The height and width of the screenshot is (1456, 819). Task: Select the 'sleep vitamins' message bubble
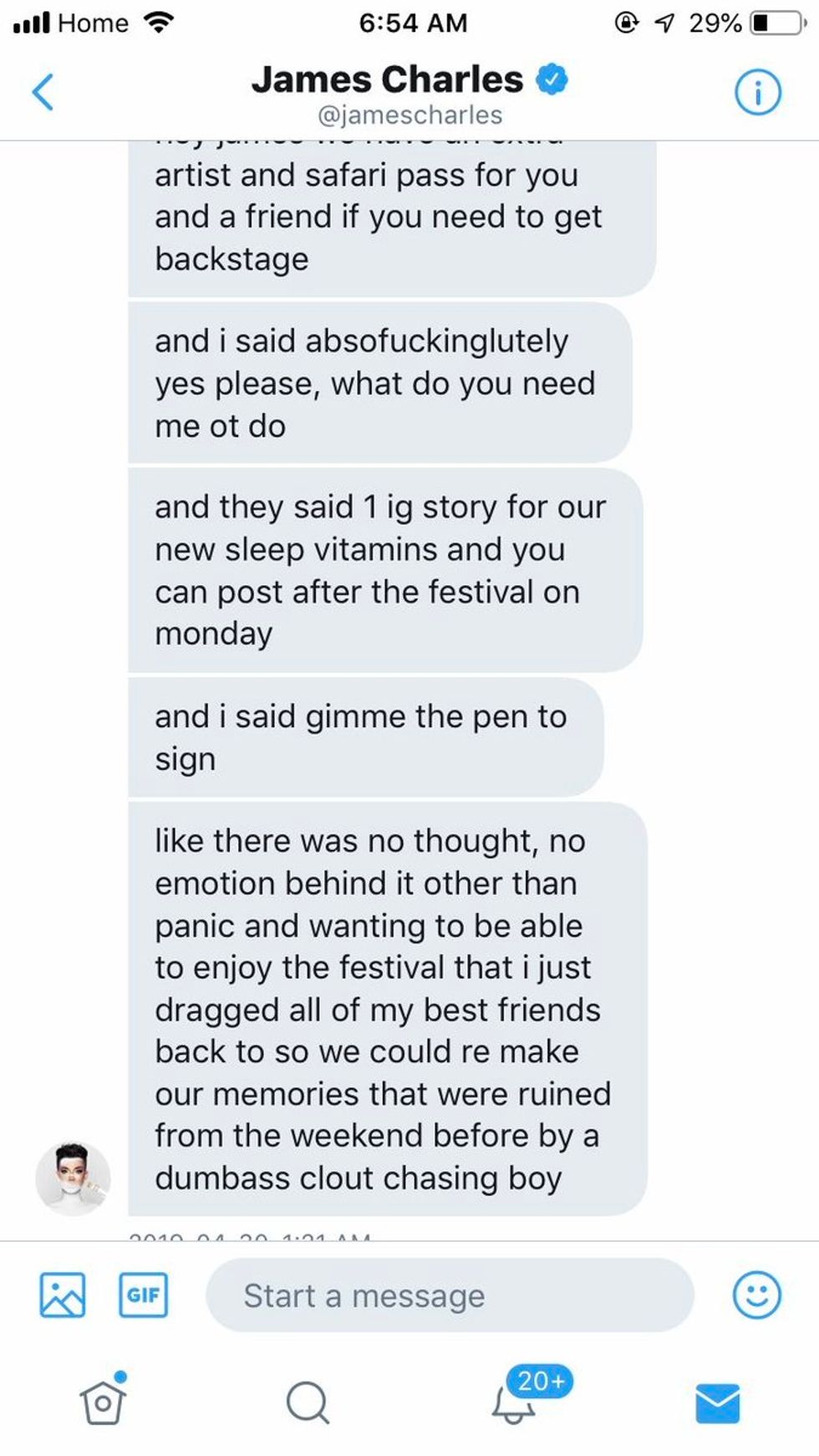pos(385,570)
